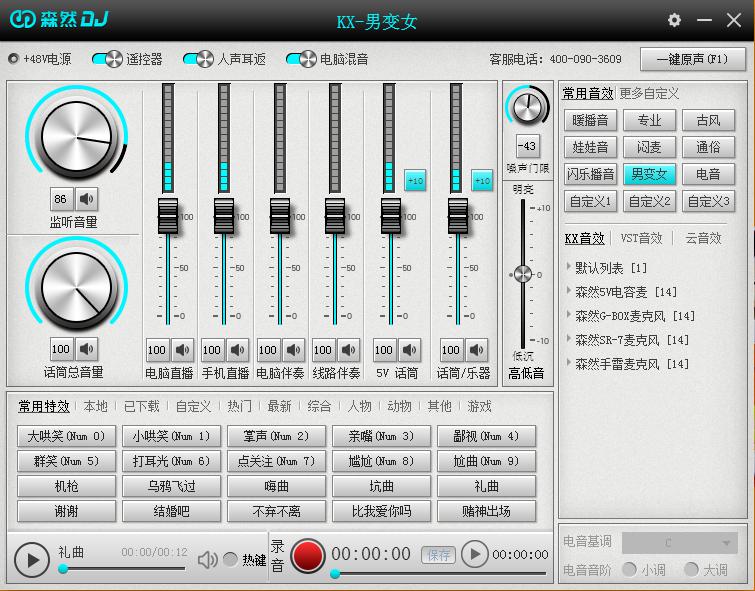Play the 赌神出场 effect
The height and width of the screenshot is (591, 755).
coord(486,511)
